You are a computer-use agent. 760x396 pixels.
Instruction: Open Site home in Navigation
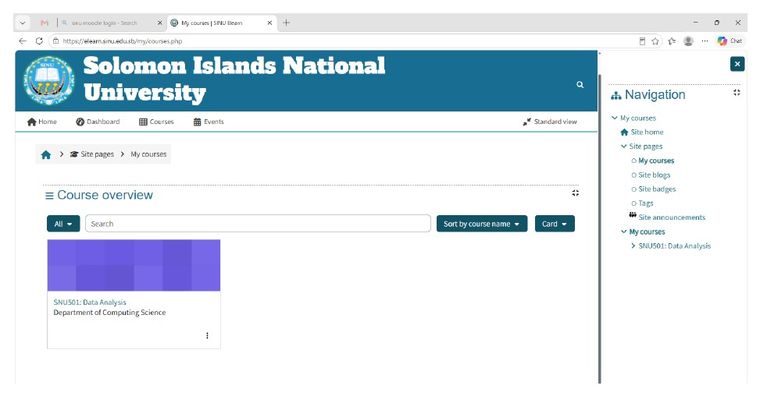pyautogui.click(x=647, y=132)
